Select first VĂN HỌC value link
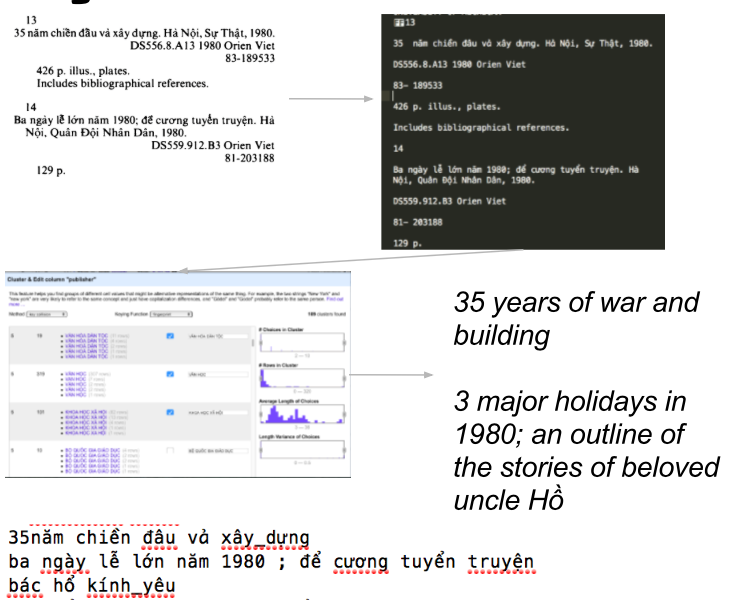 coord(75,371)
